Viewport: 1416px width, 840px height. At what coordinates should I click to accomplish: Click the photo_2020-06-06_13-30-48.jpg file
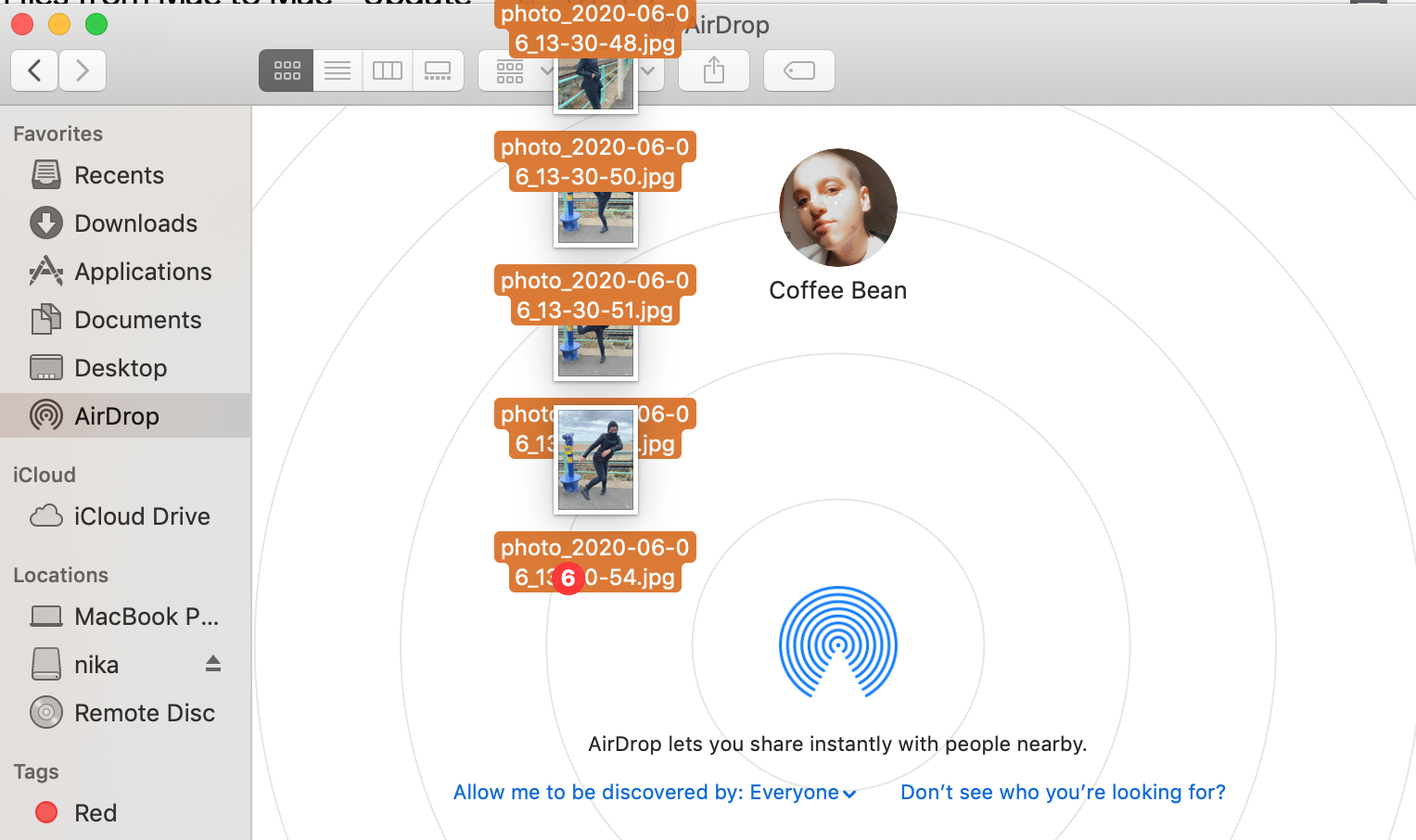[595, 29]
